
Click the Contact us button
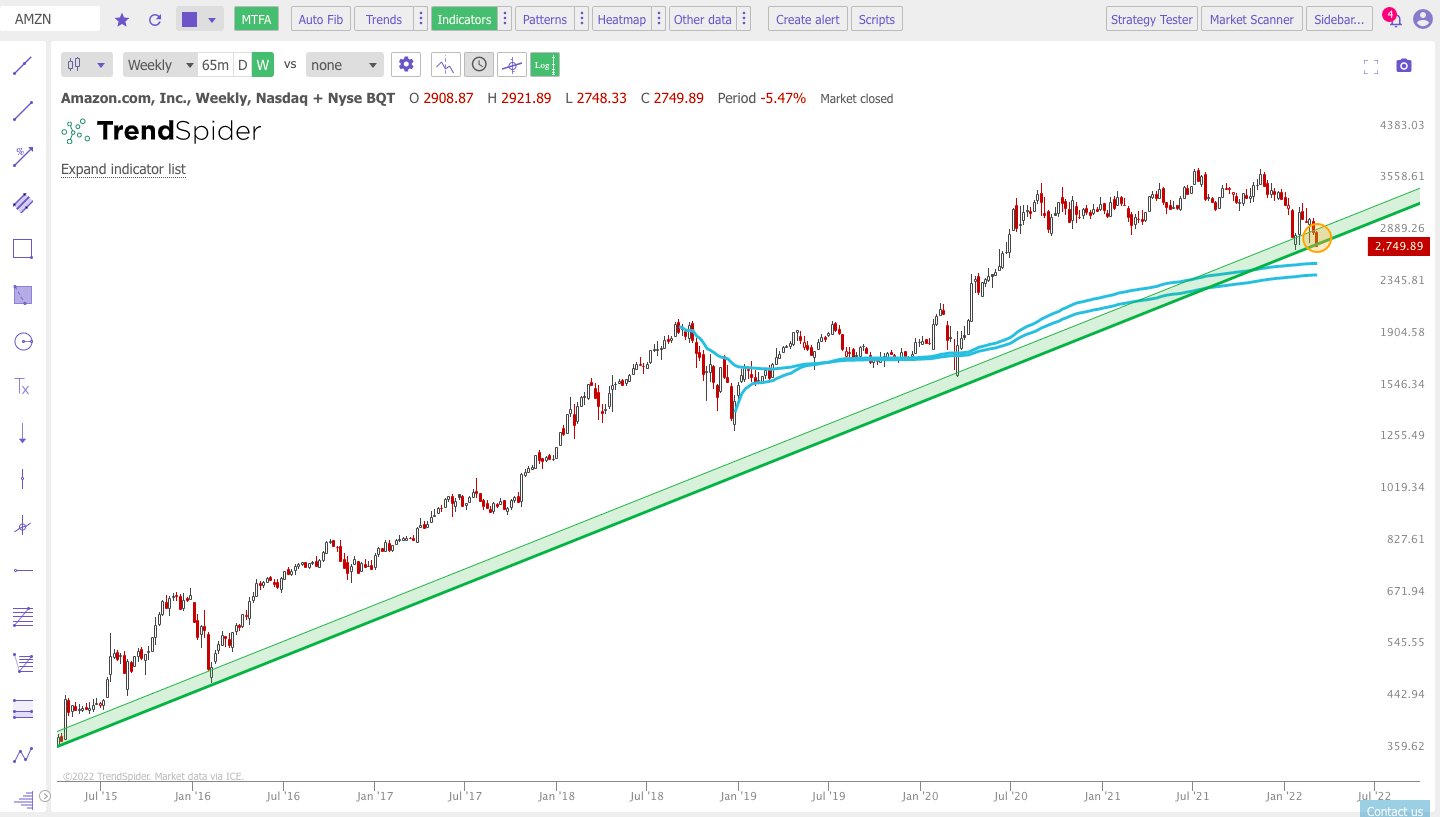tap(1394, 808)
